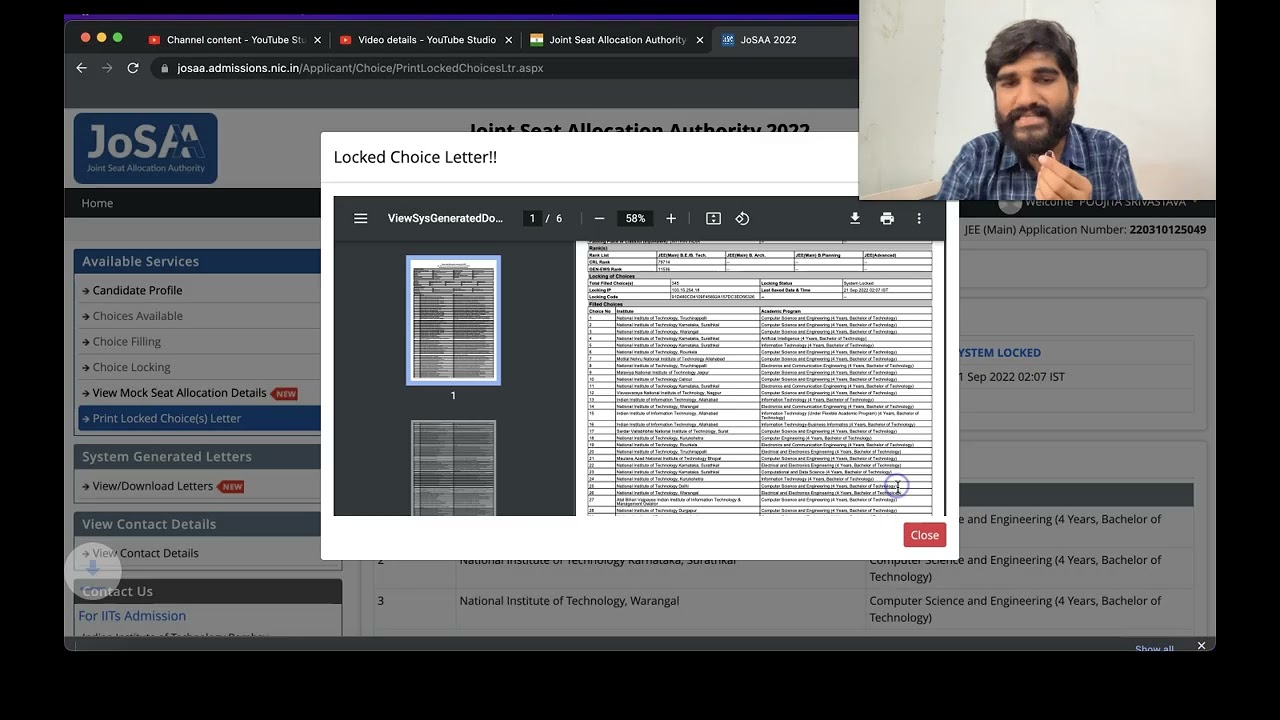
Task: Click the SYSTEM LOCKED status text
Action: 999,353
